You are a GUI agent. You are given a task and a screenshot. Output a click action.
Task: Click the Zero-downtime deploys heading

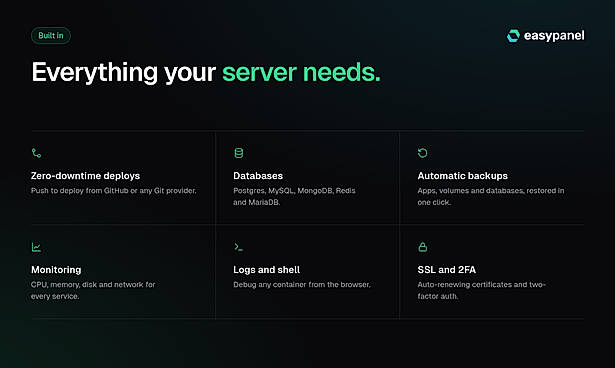click(x=86, y=176)
